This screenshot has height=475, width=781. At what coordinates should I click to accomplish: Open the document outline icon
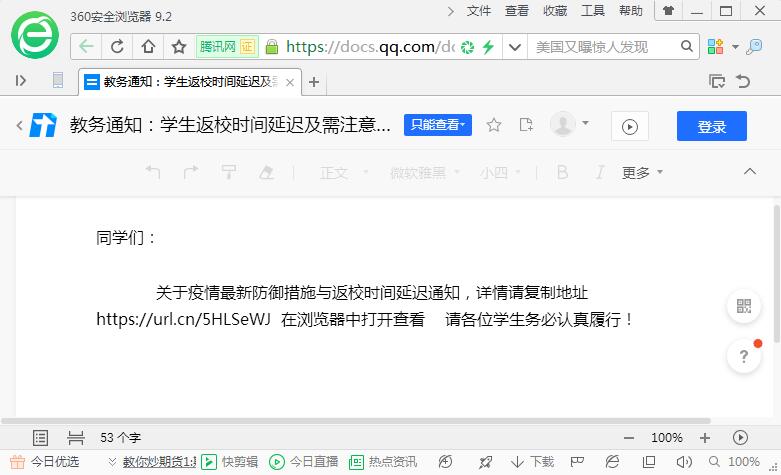40,438
